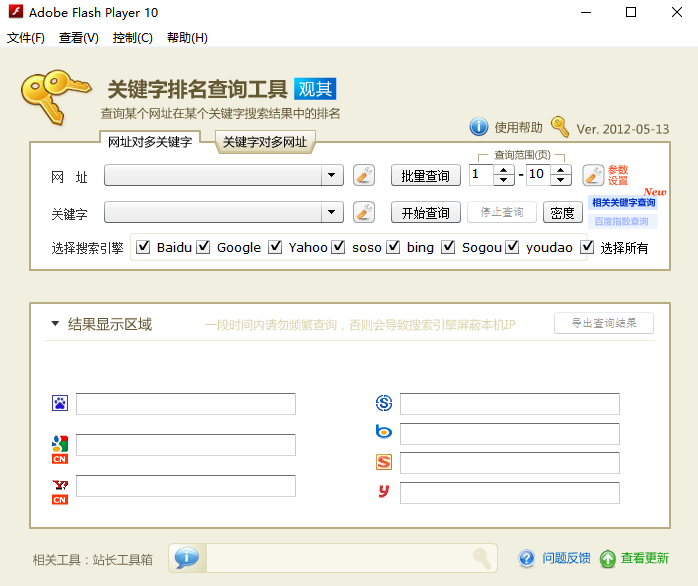Click the 导出查询结果 button
The image size is (698, 586).
coord(604,323)
